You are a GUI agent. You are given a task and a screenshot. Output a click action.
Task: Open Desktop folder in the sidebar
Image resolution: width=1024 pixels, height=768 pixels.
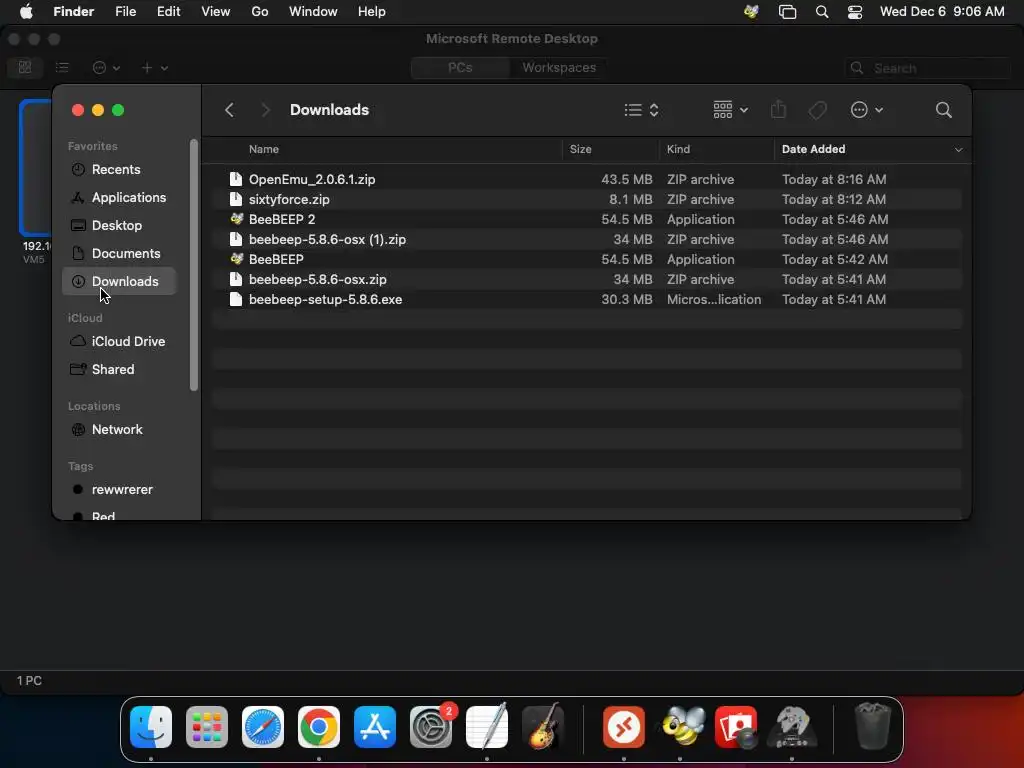[119, 225]
